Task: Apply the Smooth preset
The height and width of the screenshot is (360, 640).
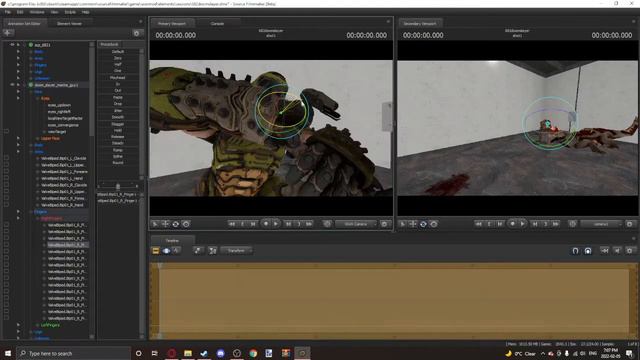Action: [x=118, y=117]
